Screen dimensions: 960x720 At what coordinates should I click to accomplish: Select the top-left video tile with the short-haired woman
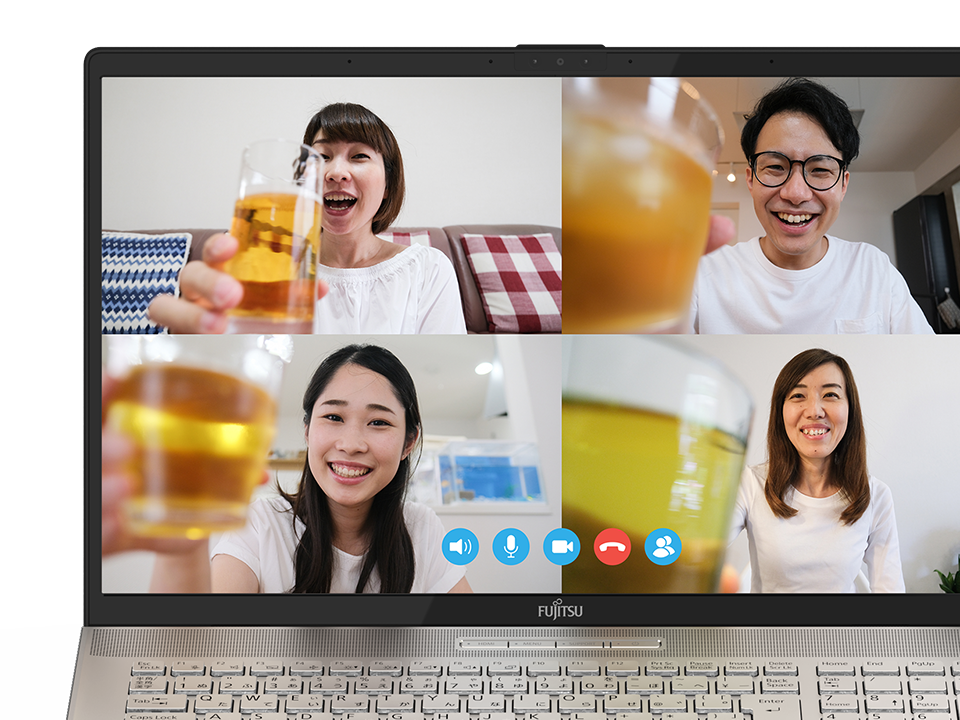coord(331,205)
